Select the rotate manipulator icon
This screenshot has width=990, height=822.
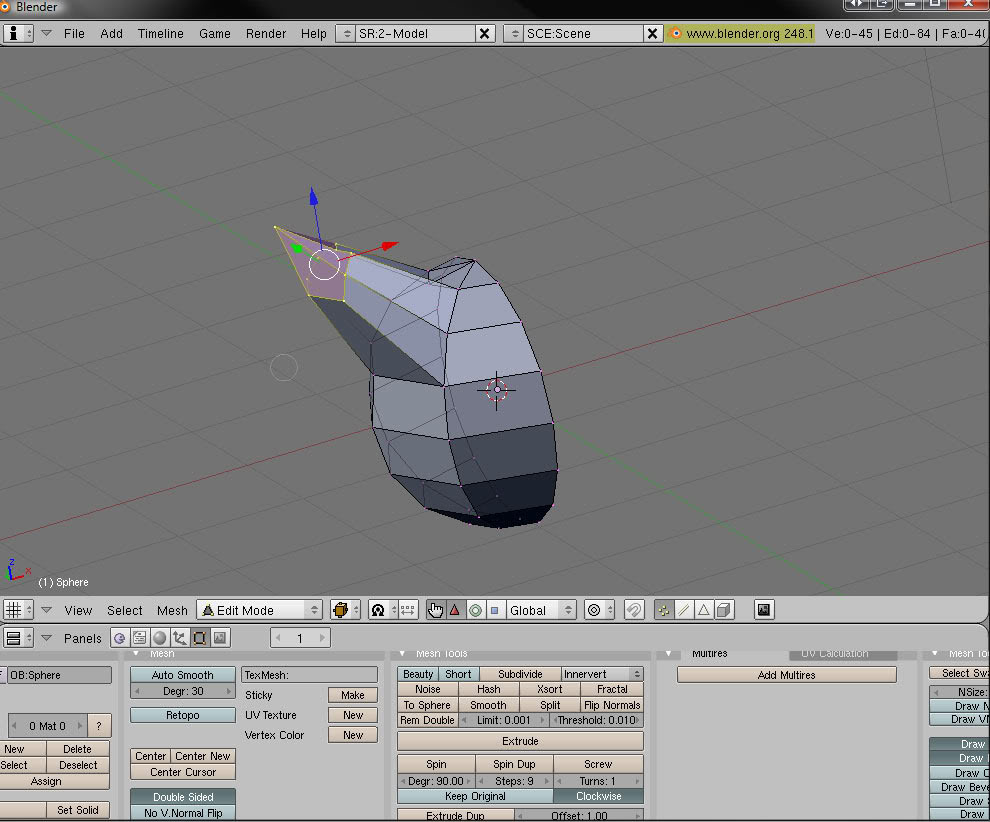pos(475,610)
